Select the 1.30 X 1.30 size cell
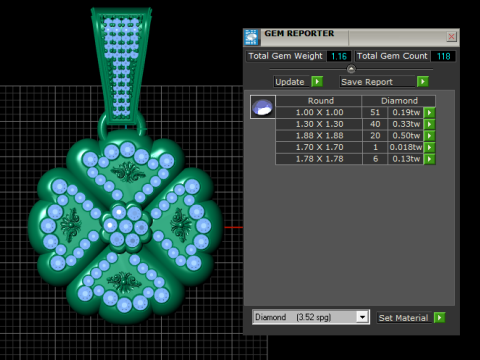The height and width of the screenshot is (360, 480). pyautogui.click(x=319, y=124)
